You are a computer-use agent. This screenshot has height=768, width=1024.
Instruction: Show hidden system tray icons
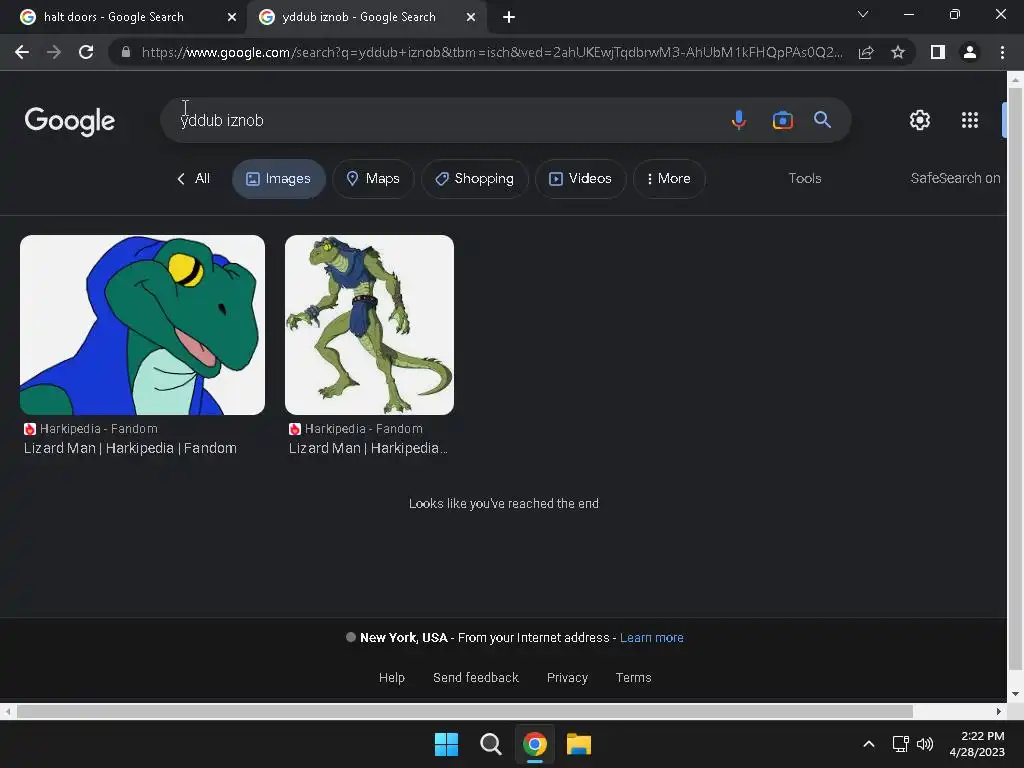click(869, 744)
